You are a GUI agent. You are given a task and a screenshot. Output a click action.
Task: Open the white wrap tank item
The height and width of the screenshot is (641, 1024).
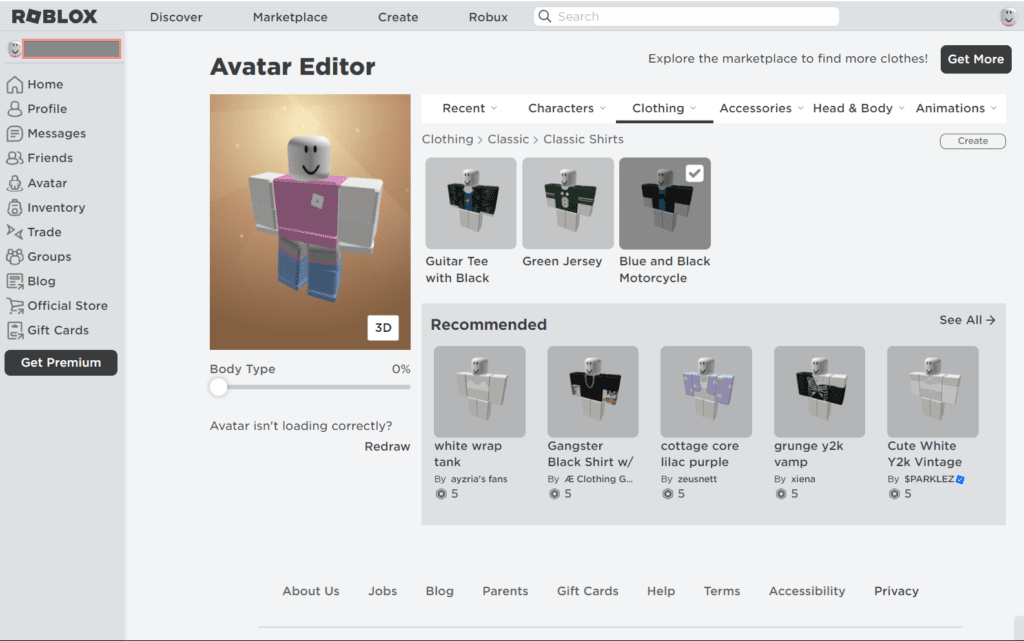pos(479,392)
